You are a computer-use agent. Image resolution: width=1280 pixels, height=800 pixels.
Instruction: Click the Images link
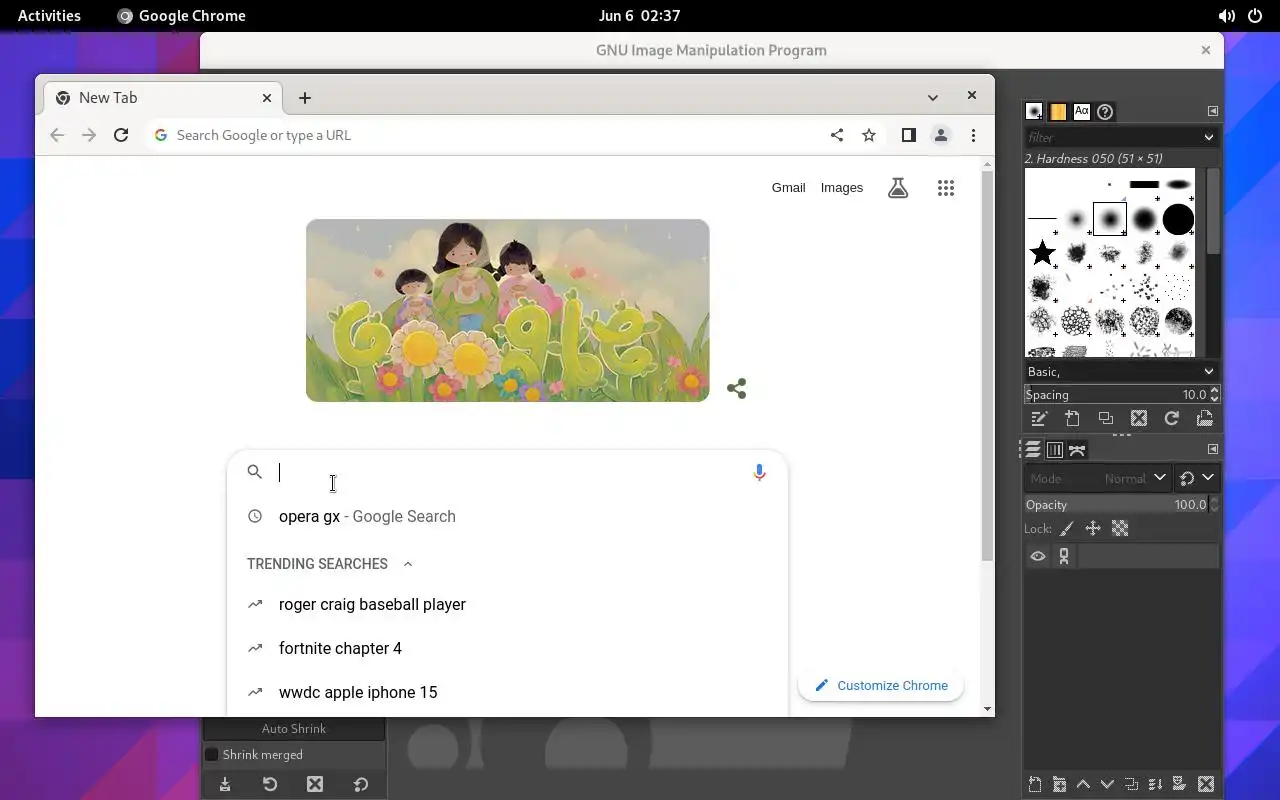[842, 187]
